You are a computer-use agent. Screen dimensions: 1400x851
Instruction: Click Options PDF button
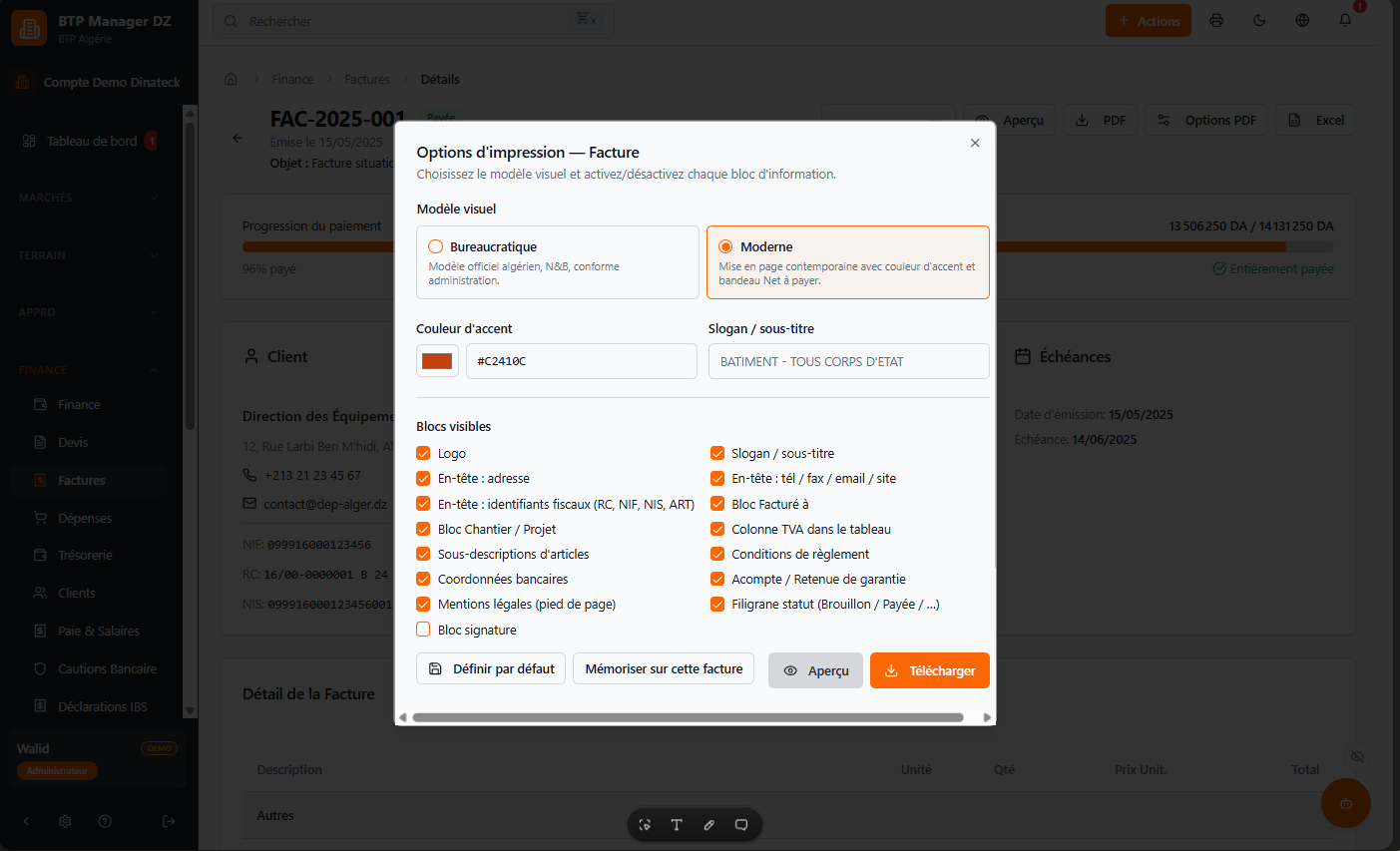1206,120
